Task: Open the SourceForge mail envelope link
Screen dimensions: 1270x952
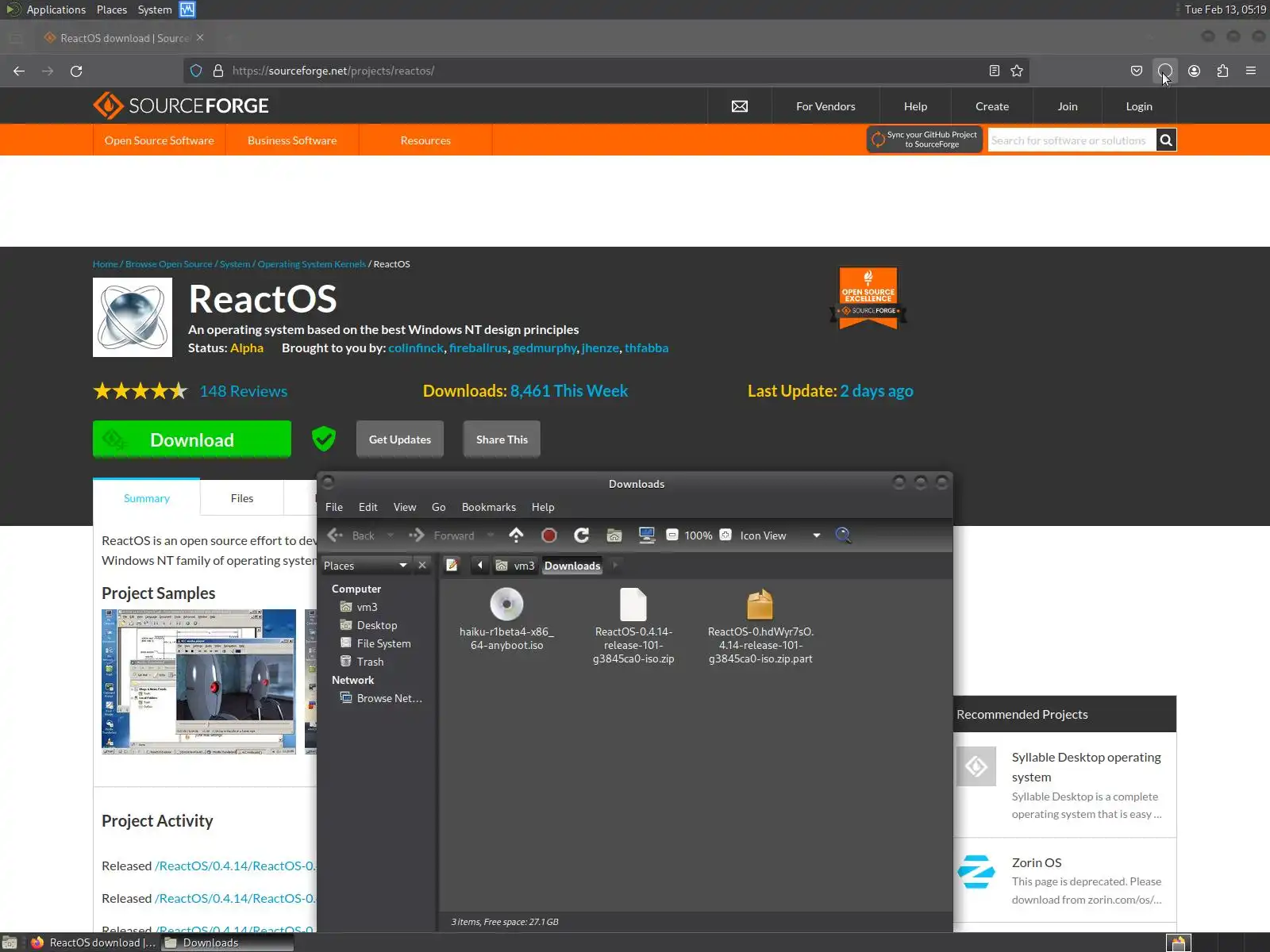Action: 740,106
